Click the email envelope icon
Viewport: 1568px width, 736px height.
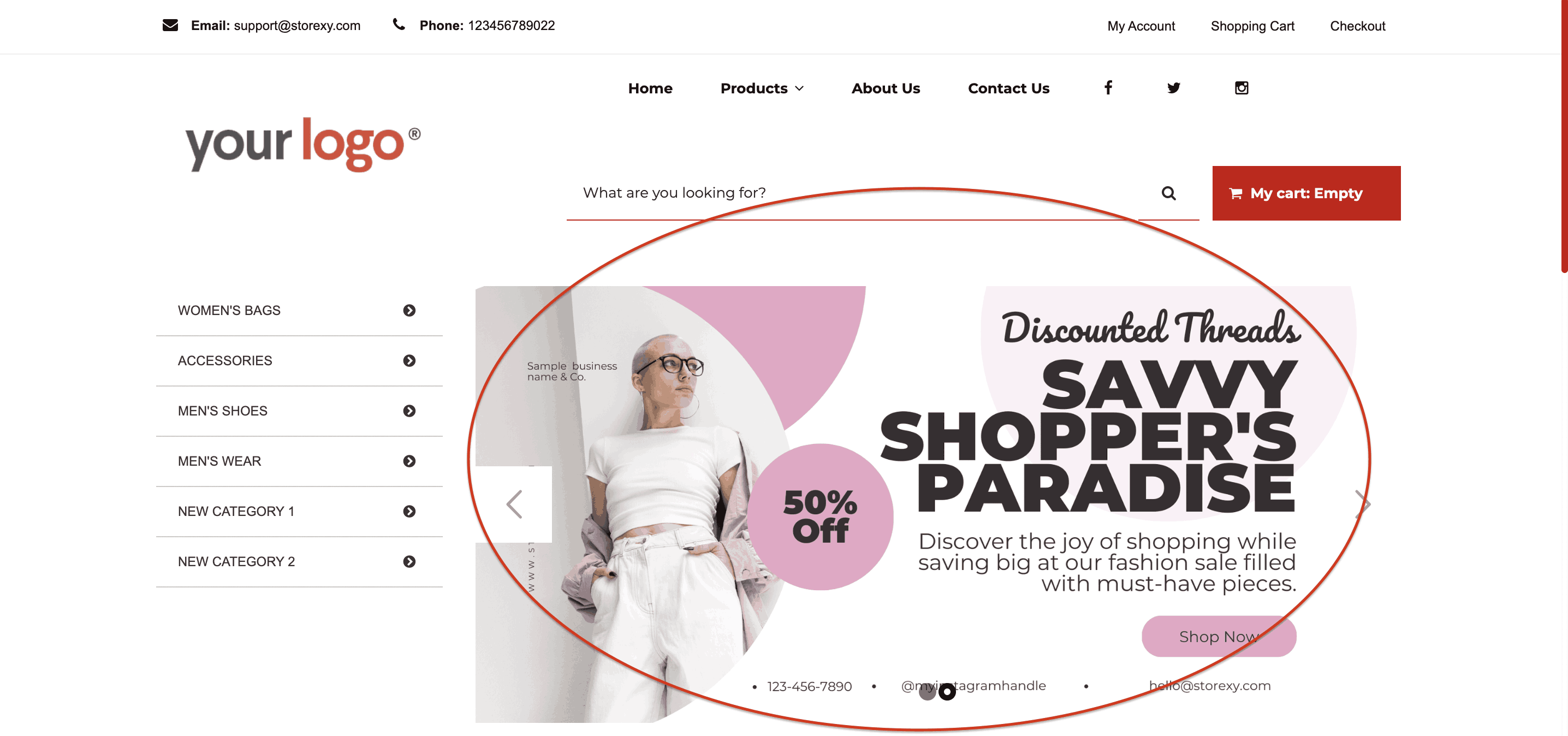170,25
